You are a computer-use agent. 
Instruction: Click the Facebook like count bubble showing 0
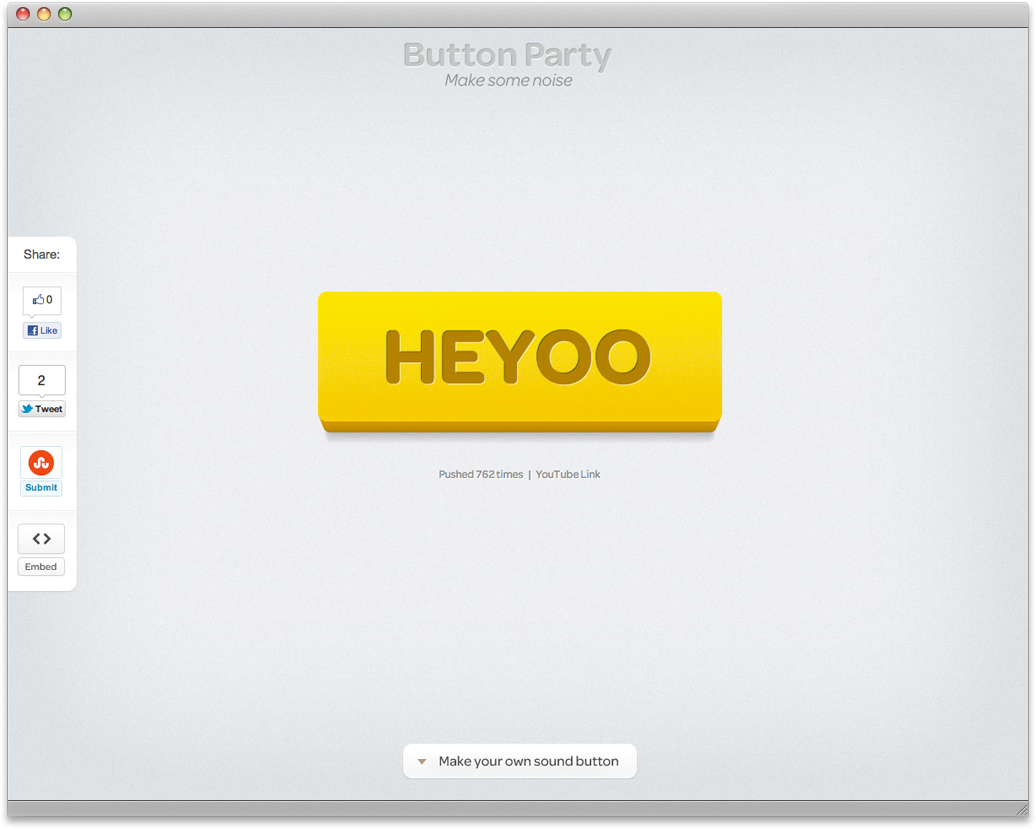click(42, 300)
